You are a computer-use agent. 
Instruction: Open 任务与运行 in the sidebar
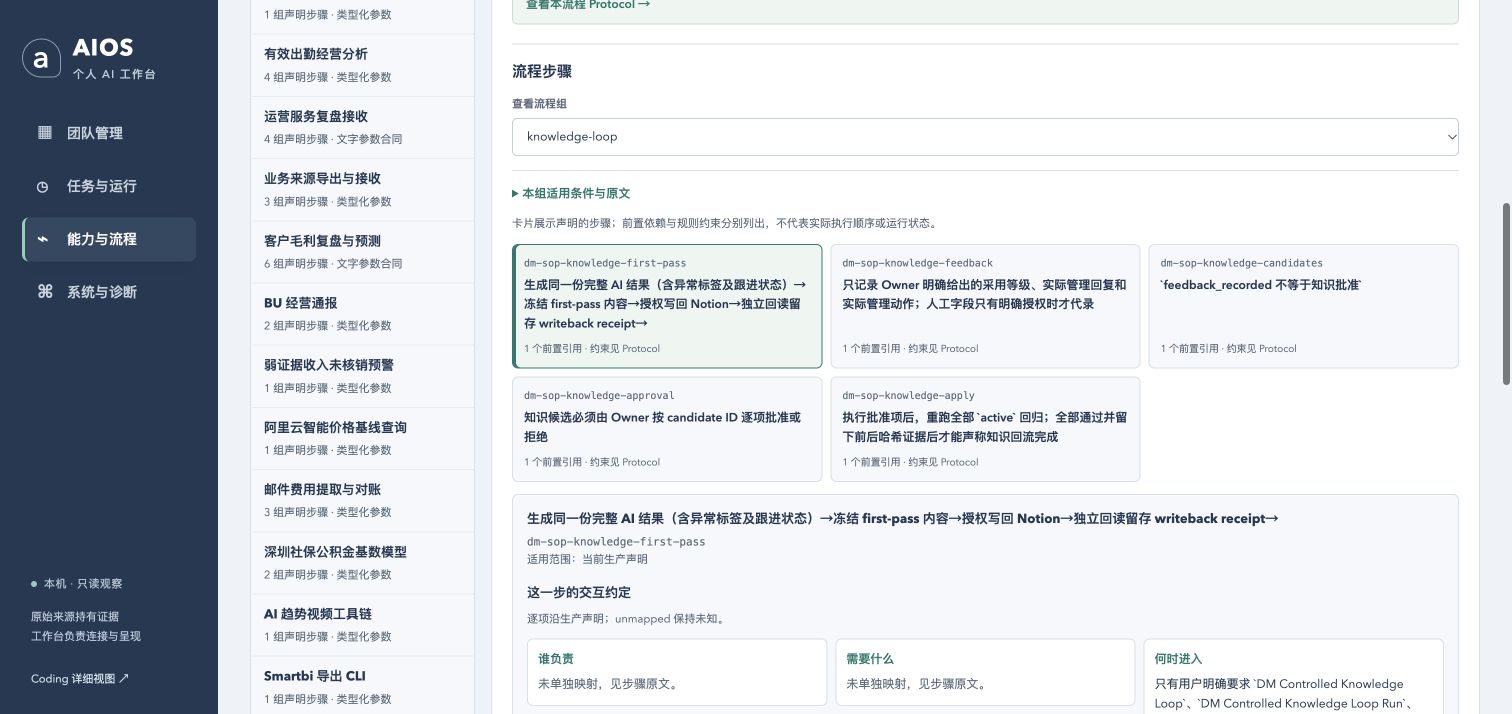tap(109, 186)
